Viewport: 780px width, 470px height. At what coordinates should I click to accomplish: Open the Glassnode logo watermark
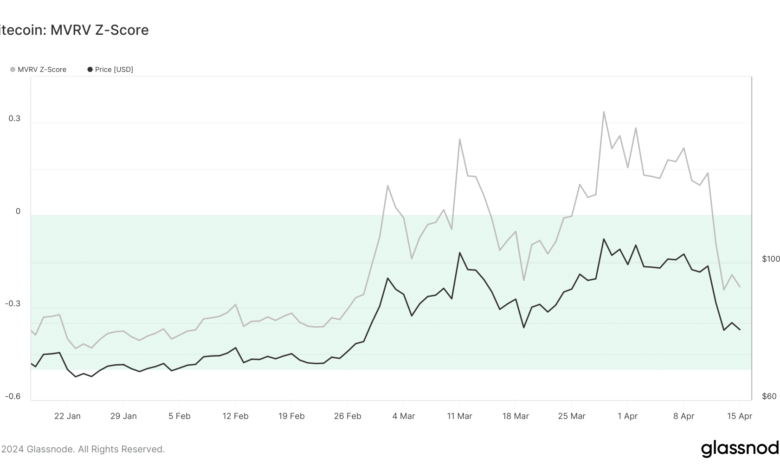740,448
